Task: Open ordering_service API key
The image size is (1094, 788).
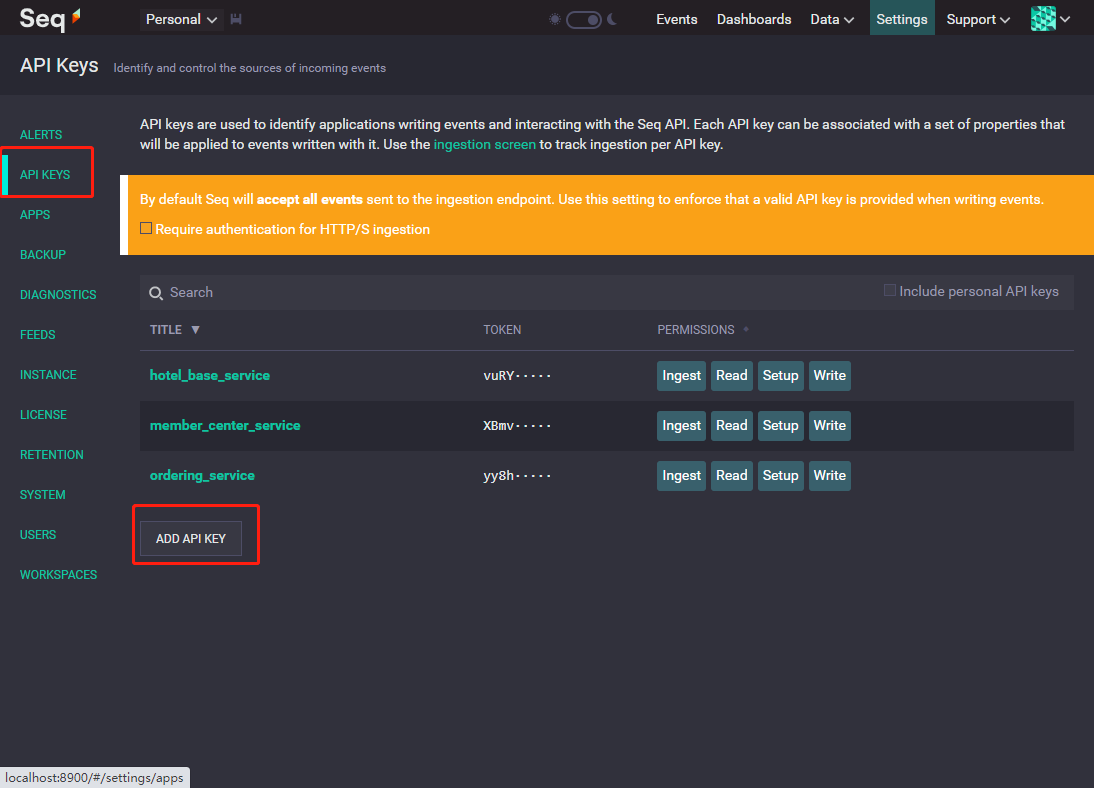Action: pyautogui.click(x=202, y=475)
